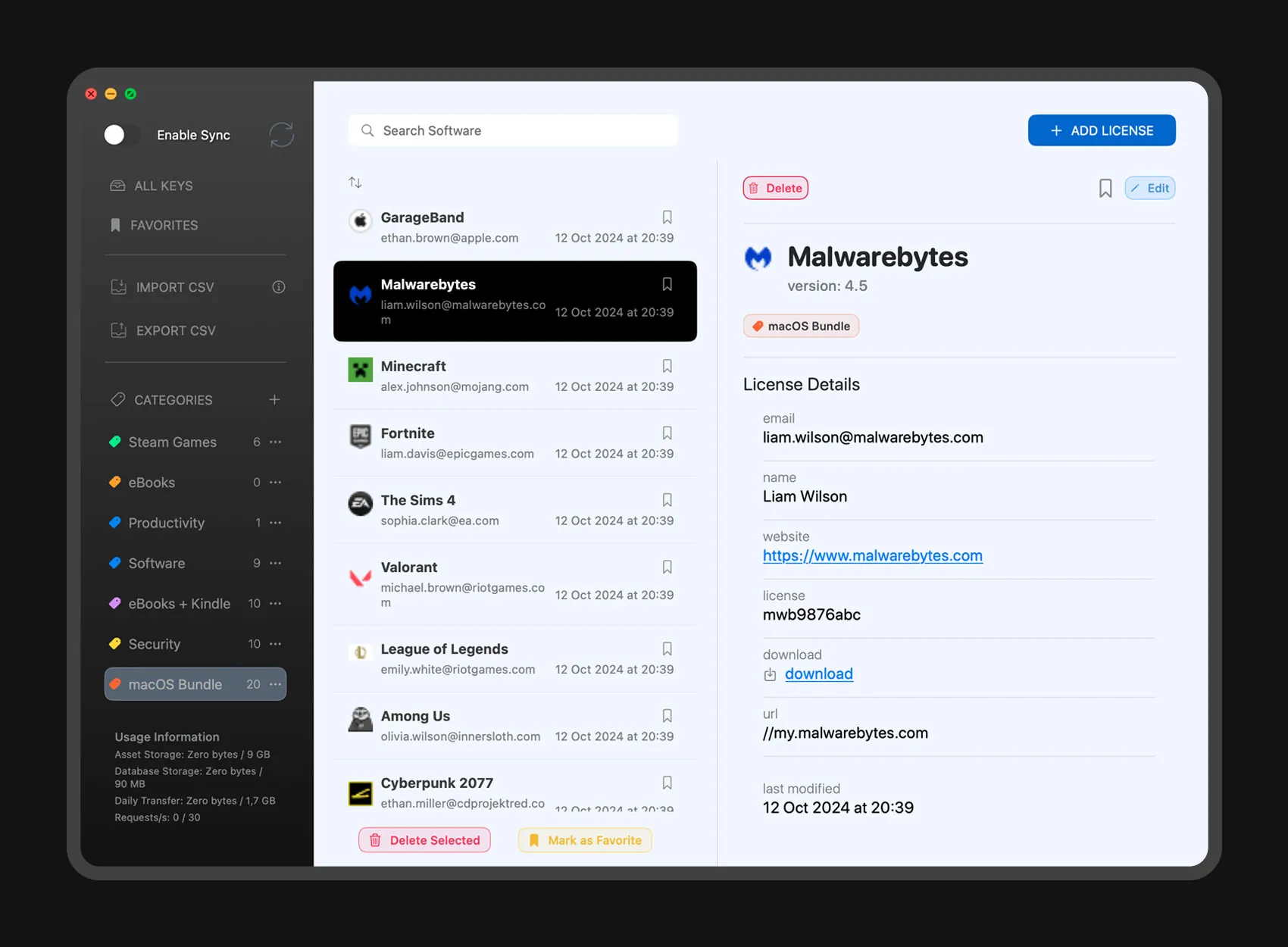Click the League of Legends icon
This screenshot has height=947, width=1288.
361,652
